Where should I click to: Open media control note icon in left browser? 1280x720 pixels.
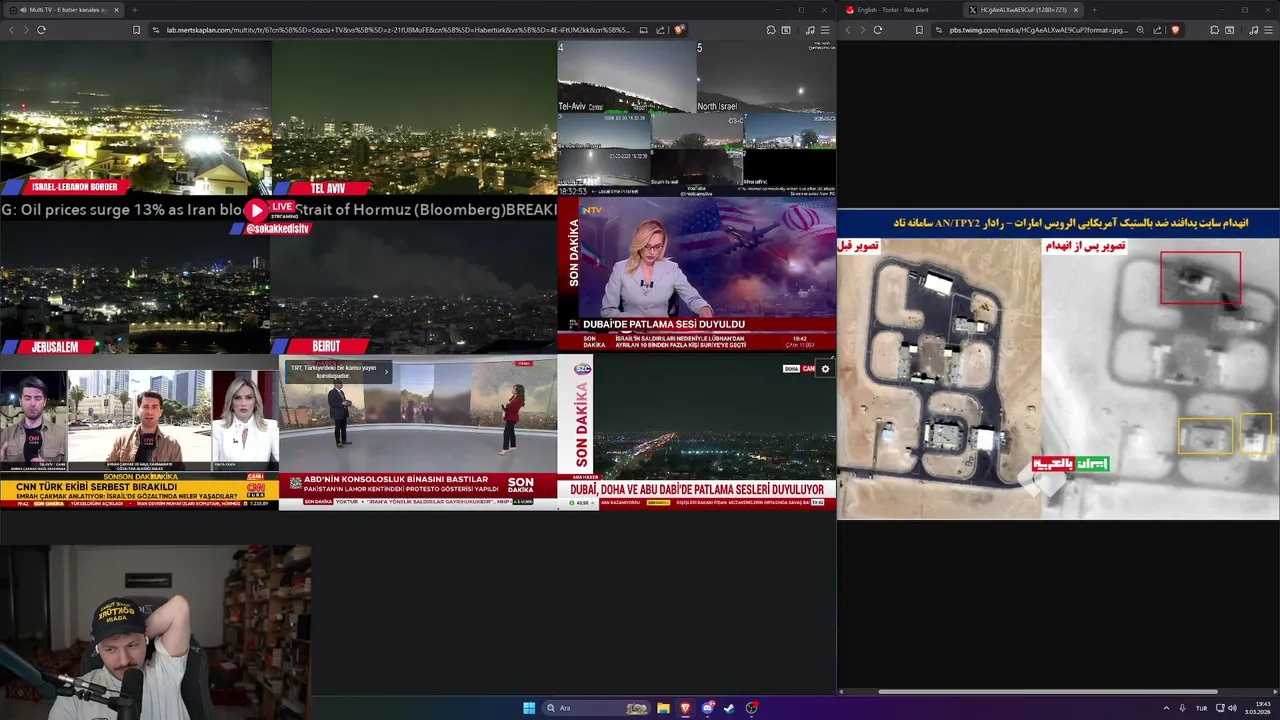809,30
